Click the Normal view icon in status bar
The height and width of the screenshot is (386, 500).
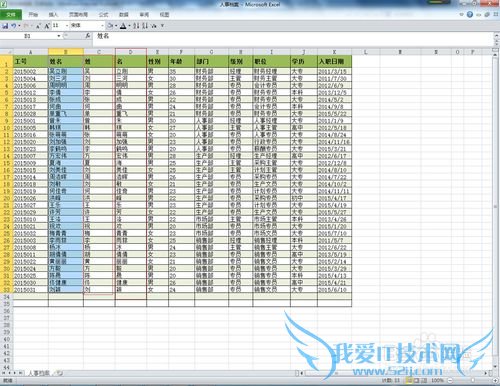click(x=409, y=380)
